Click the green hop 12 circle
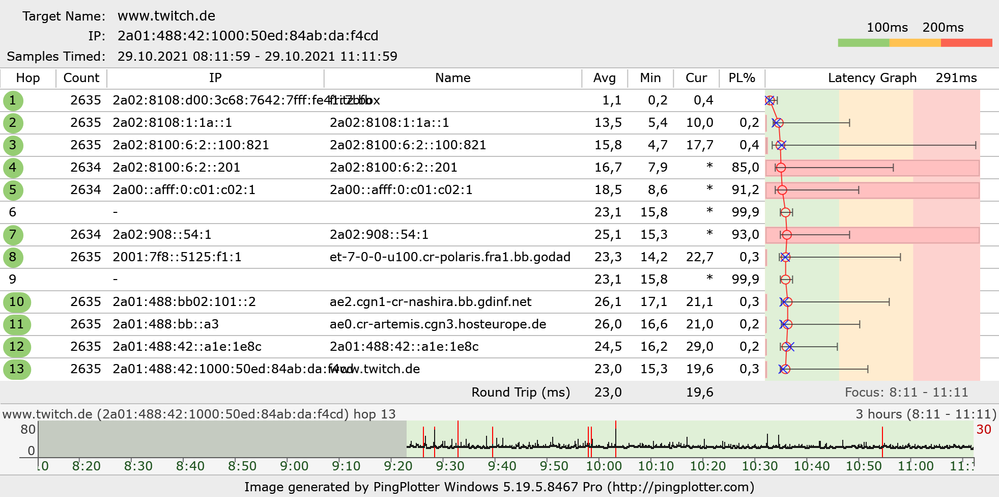This screenshot has width=999, height=497. tap(16, 347)
